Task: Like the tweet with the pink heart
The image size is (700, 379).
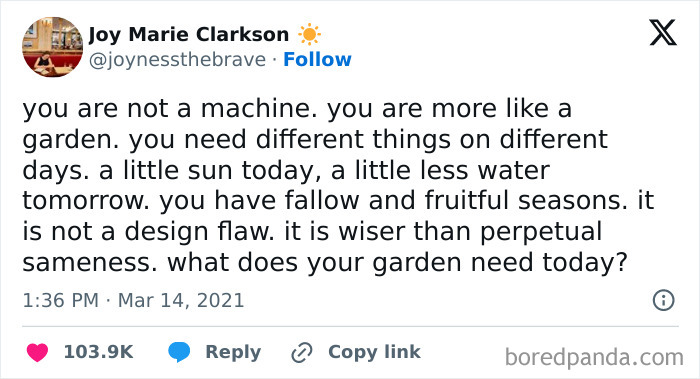Action: pyautogui.click(x=38, y=352)
